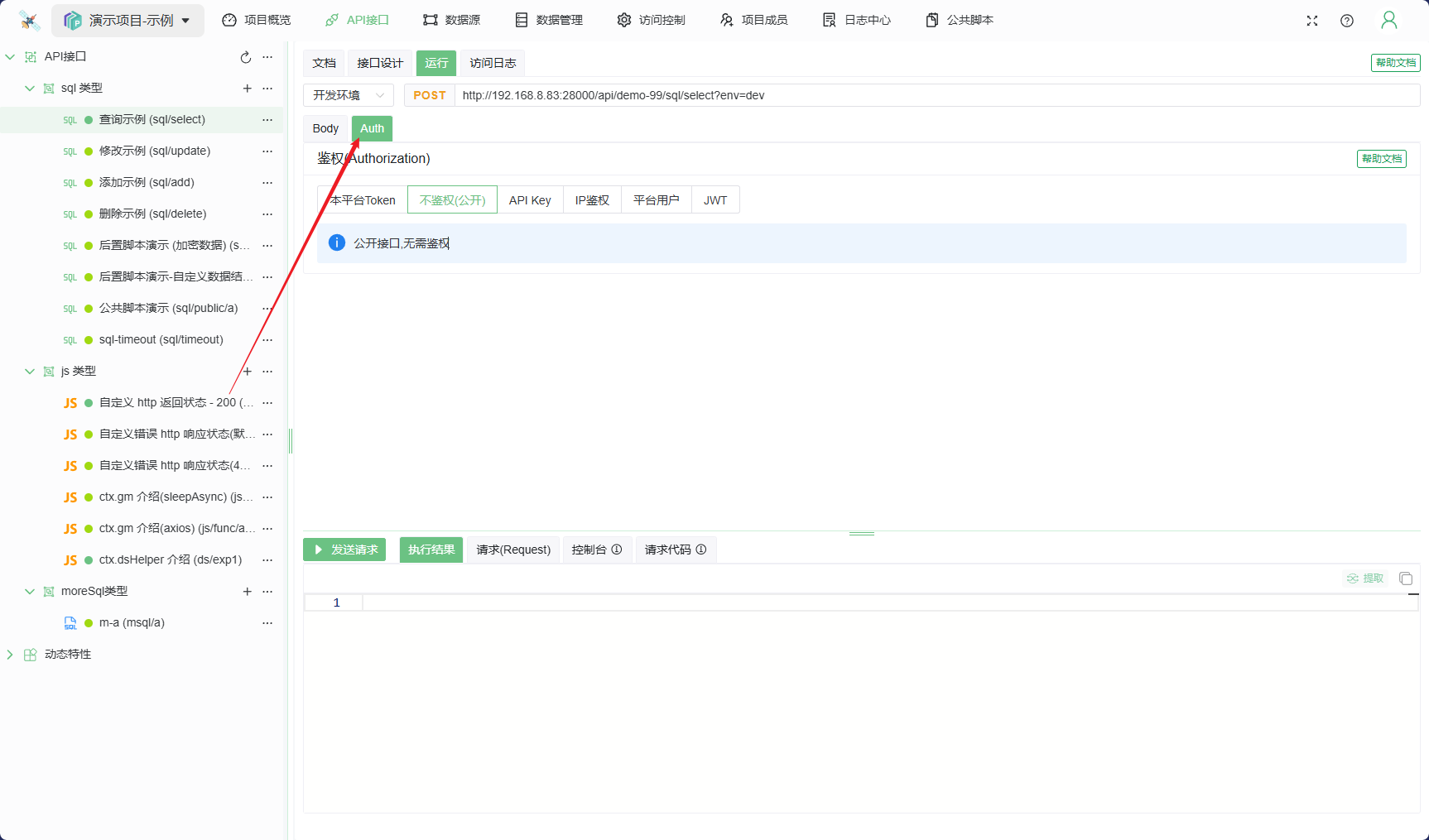Image resolution: width=1429 pixels, height=840 pixels.
Task: Copy the result using the copy icon
Action: coord(1405,578)
